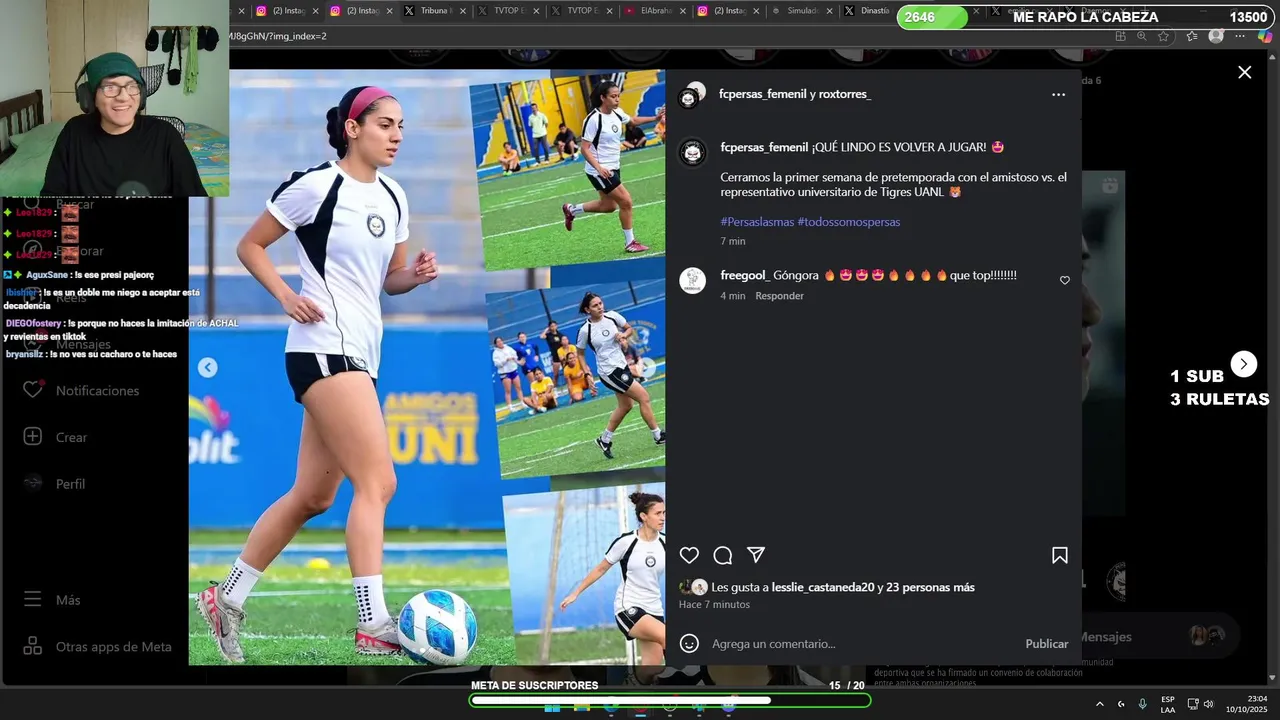This screenshot has height=720, width=1280.
Task: Show hidden icons in the system tray
Action: [x=1099, y=704]
